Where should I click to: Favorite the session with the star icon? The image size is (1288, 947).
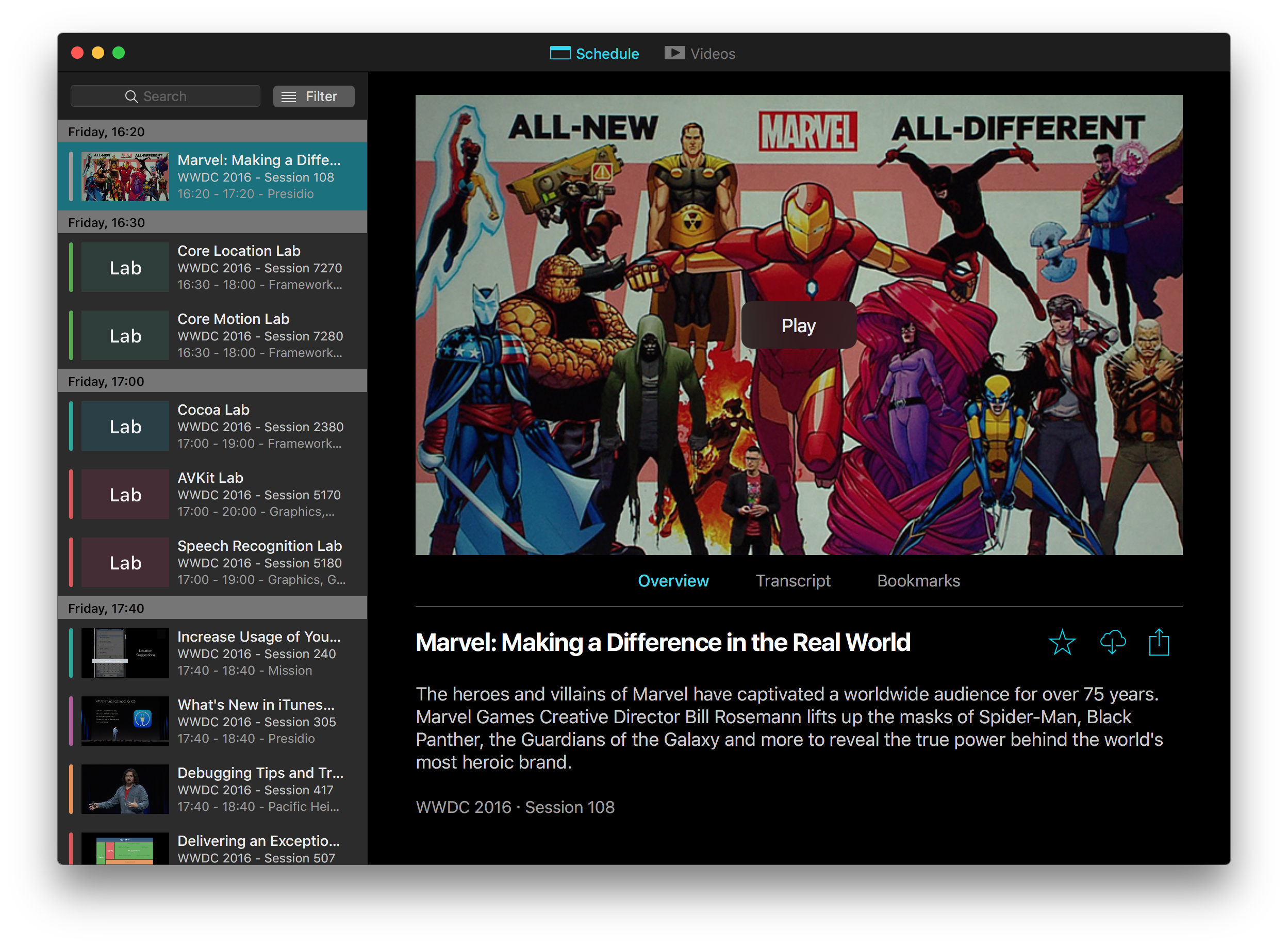pos(1062,642)
